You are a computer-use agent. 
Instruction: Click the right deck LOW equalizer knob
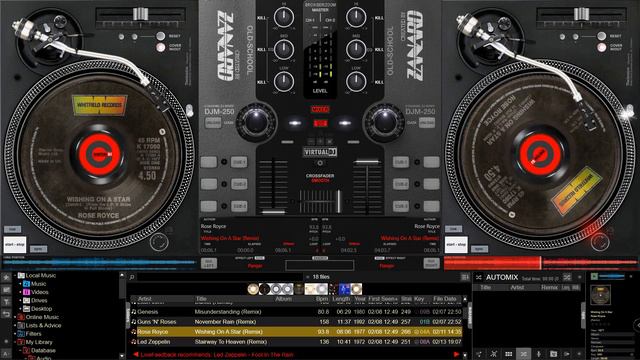(356, 82)
